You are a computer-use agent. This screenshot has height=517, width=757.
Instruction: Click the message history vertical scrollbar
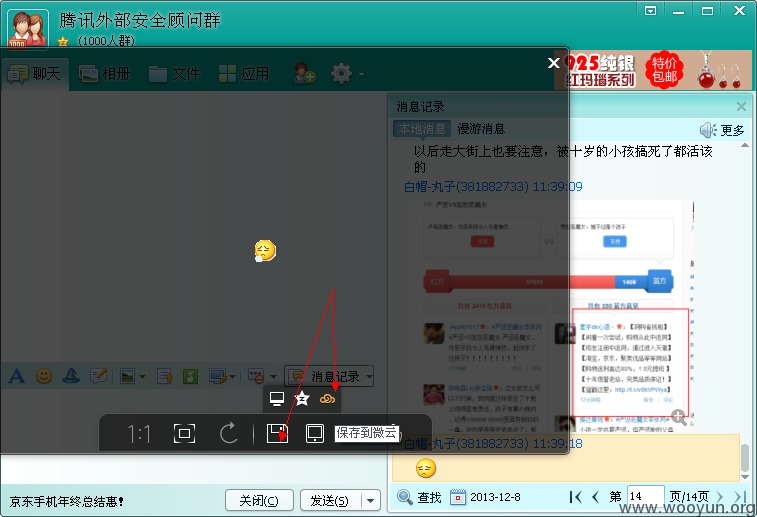[745, 311]
